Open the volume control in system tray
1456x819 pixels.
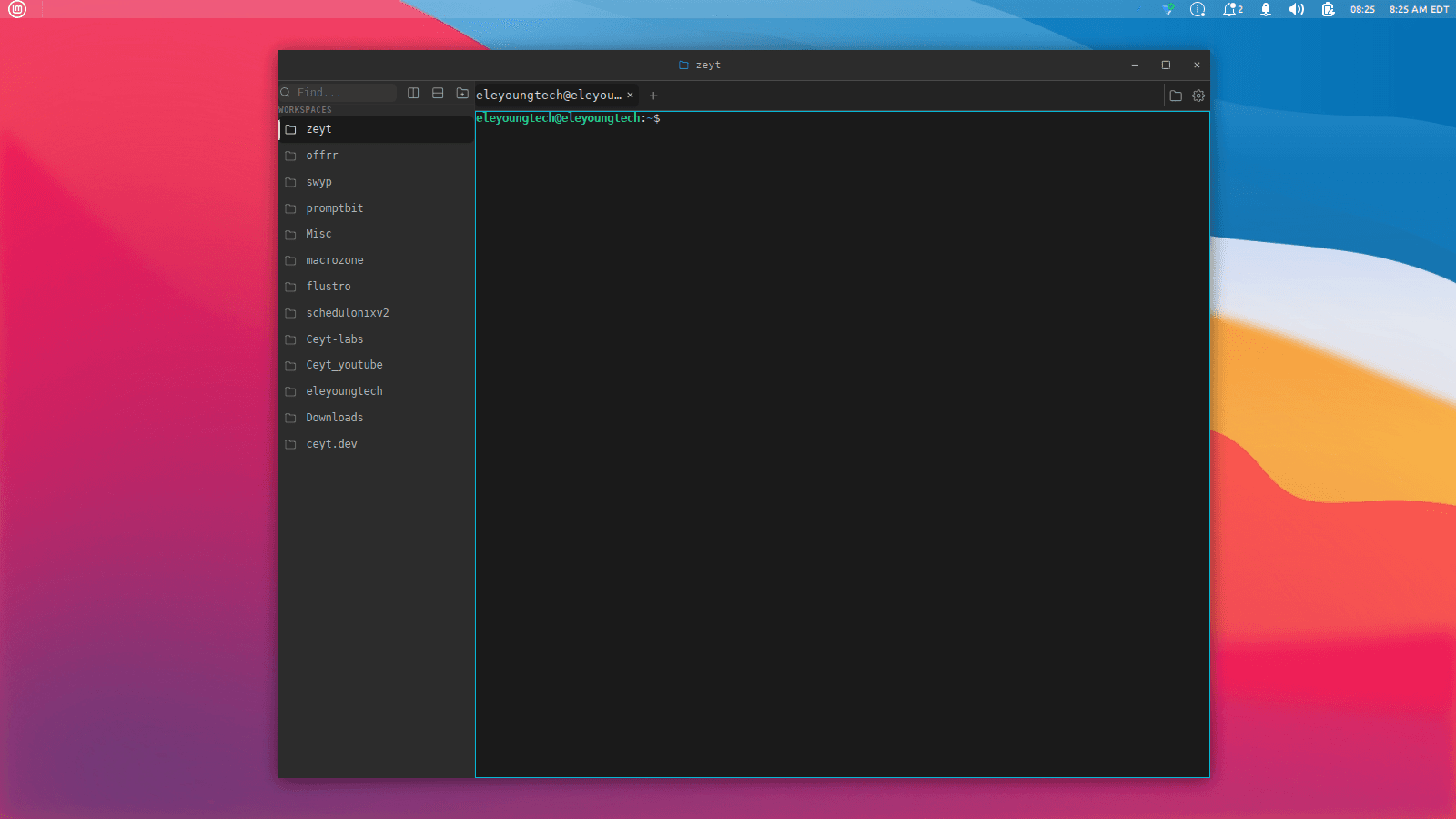(1297, 9)
